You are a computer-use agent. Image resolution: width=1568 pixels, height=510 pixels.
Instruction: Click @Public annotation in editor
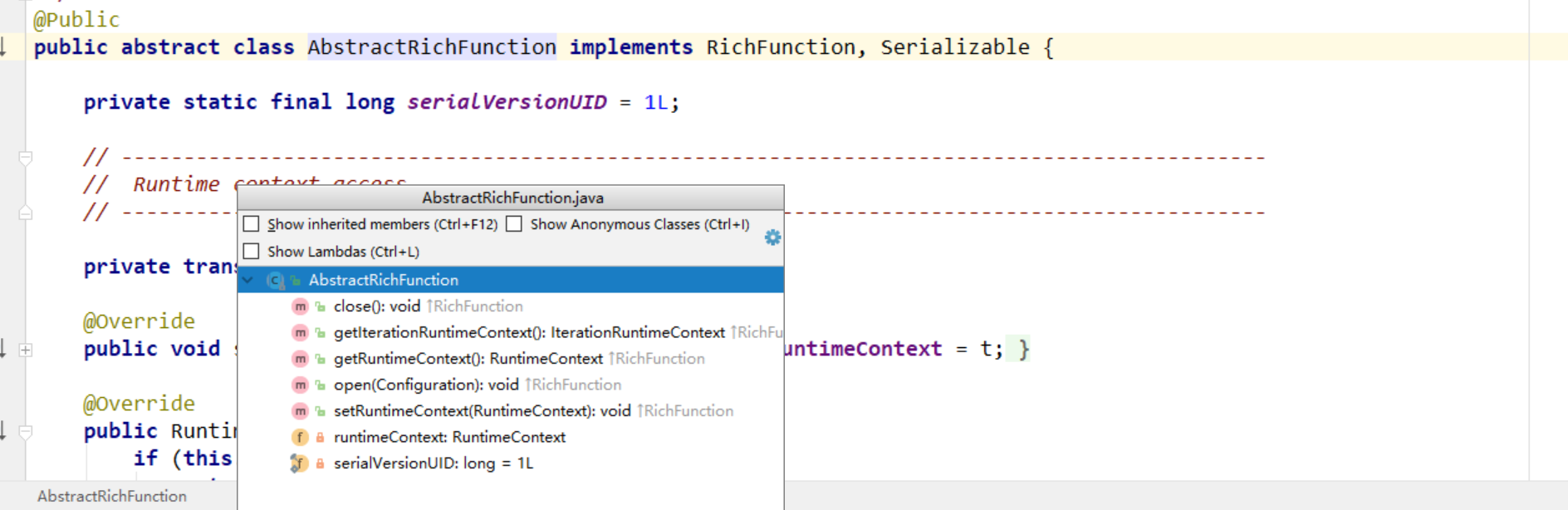[x=76, y=20]
